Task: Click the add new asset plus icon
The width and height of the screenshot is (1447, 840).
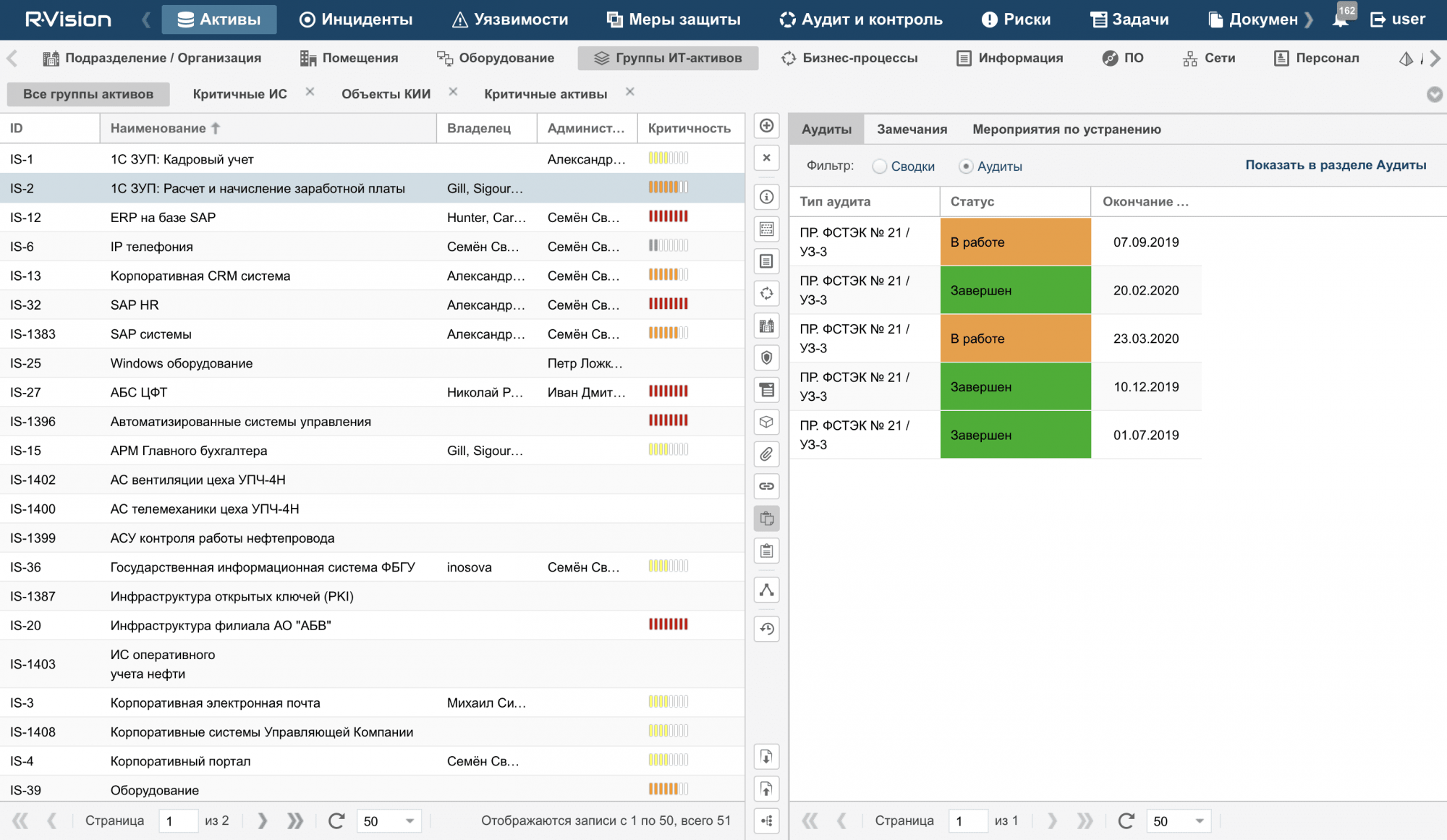Action: [766, 126]
